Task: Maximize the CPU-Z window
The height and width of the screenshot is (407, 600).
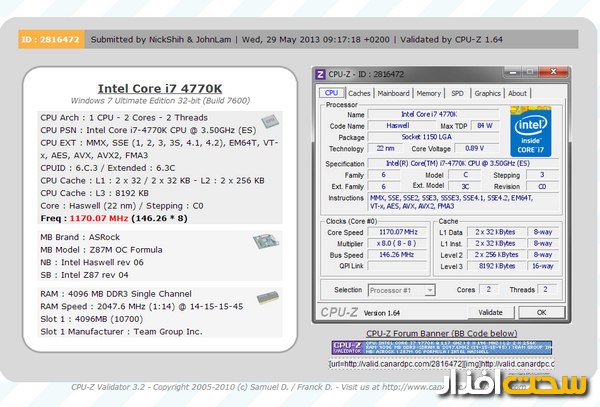Action: (x=530, y=72)
